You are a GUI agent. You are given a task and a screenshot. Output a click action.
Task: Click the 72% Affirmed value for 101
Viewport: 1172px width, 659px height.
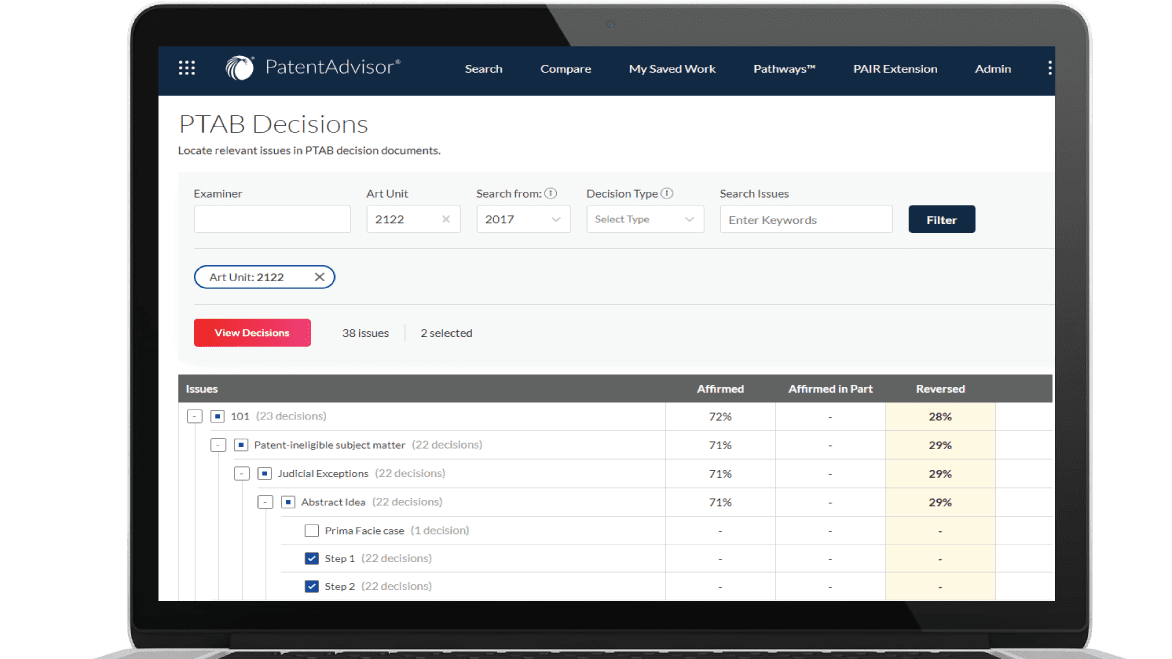[x=720, y=416]
